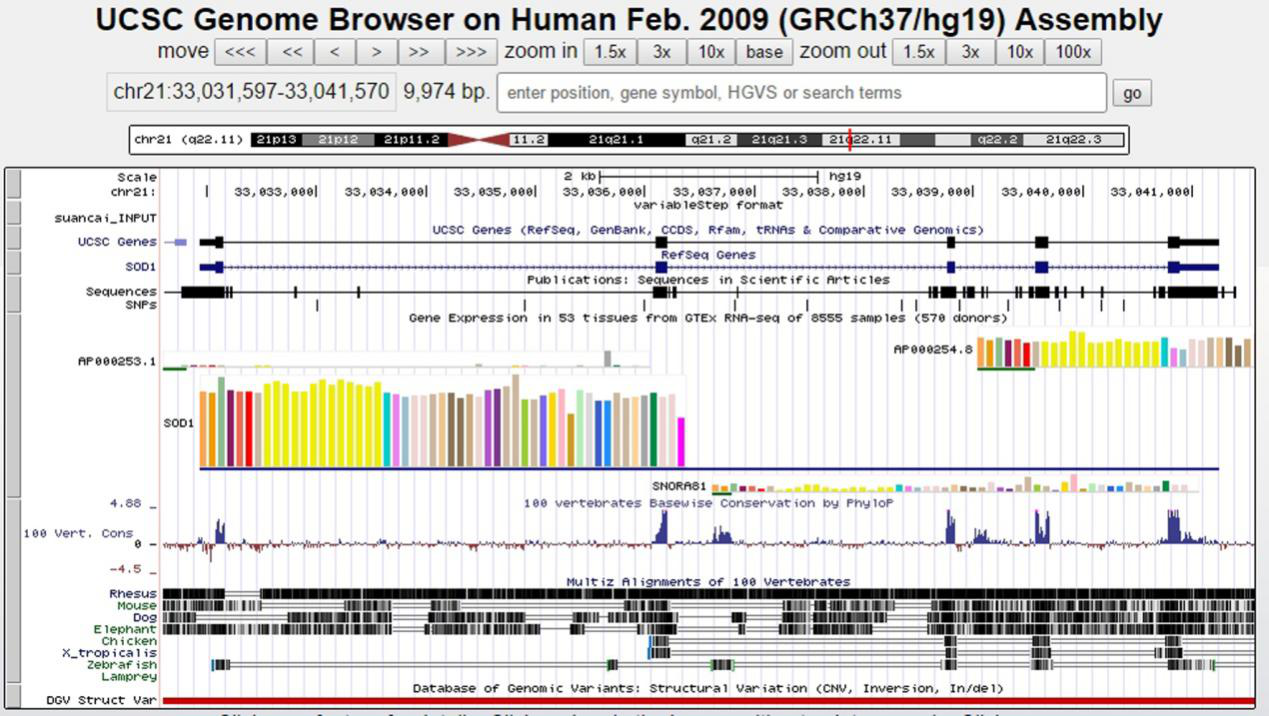
Task: Click the 100 Vert. Cons track label
Action: tap(78, 534)
